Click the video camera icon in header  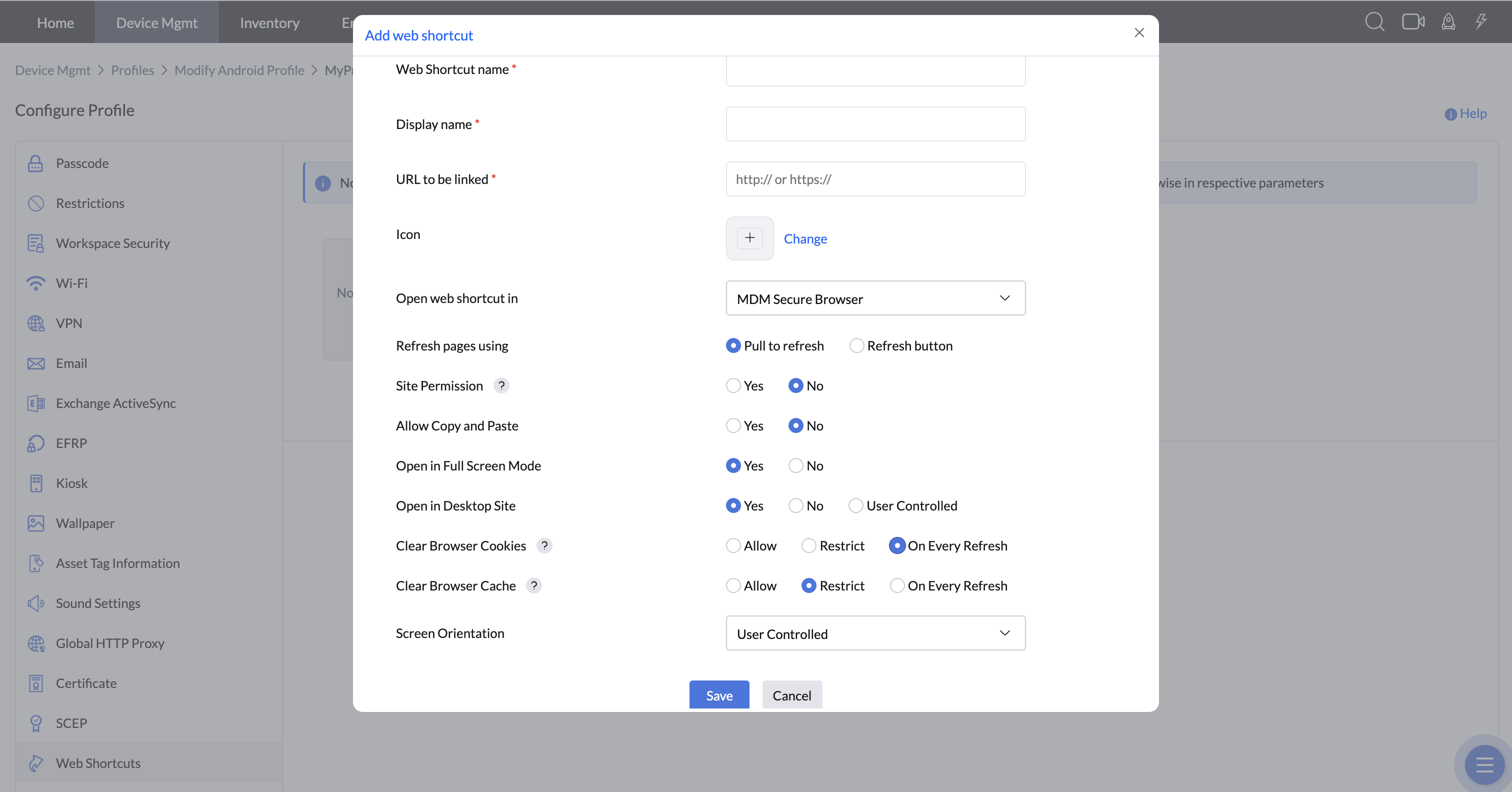point(1413,22)
